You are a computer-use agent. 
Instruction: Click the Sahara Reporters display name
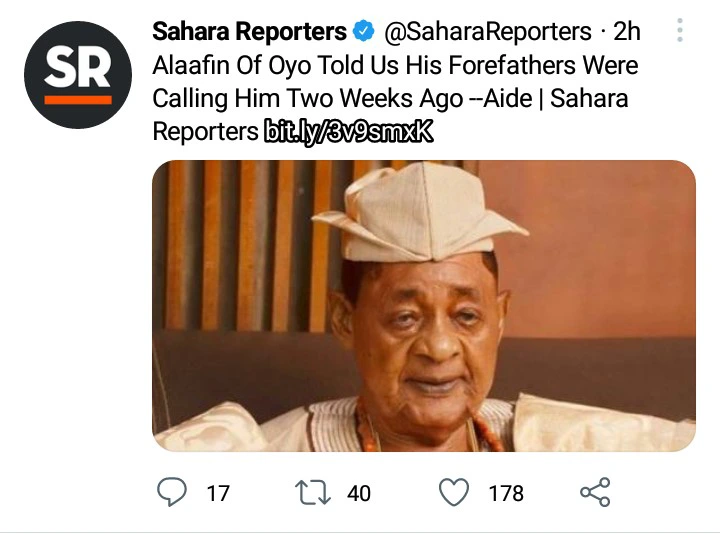coord(249,32)
